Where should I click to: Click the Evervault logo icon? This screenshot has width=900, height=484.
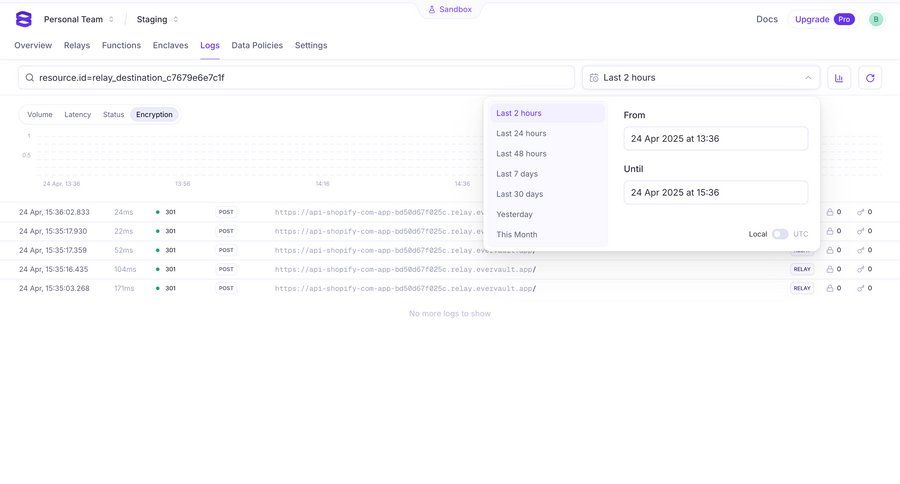[x=24, y=19]
